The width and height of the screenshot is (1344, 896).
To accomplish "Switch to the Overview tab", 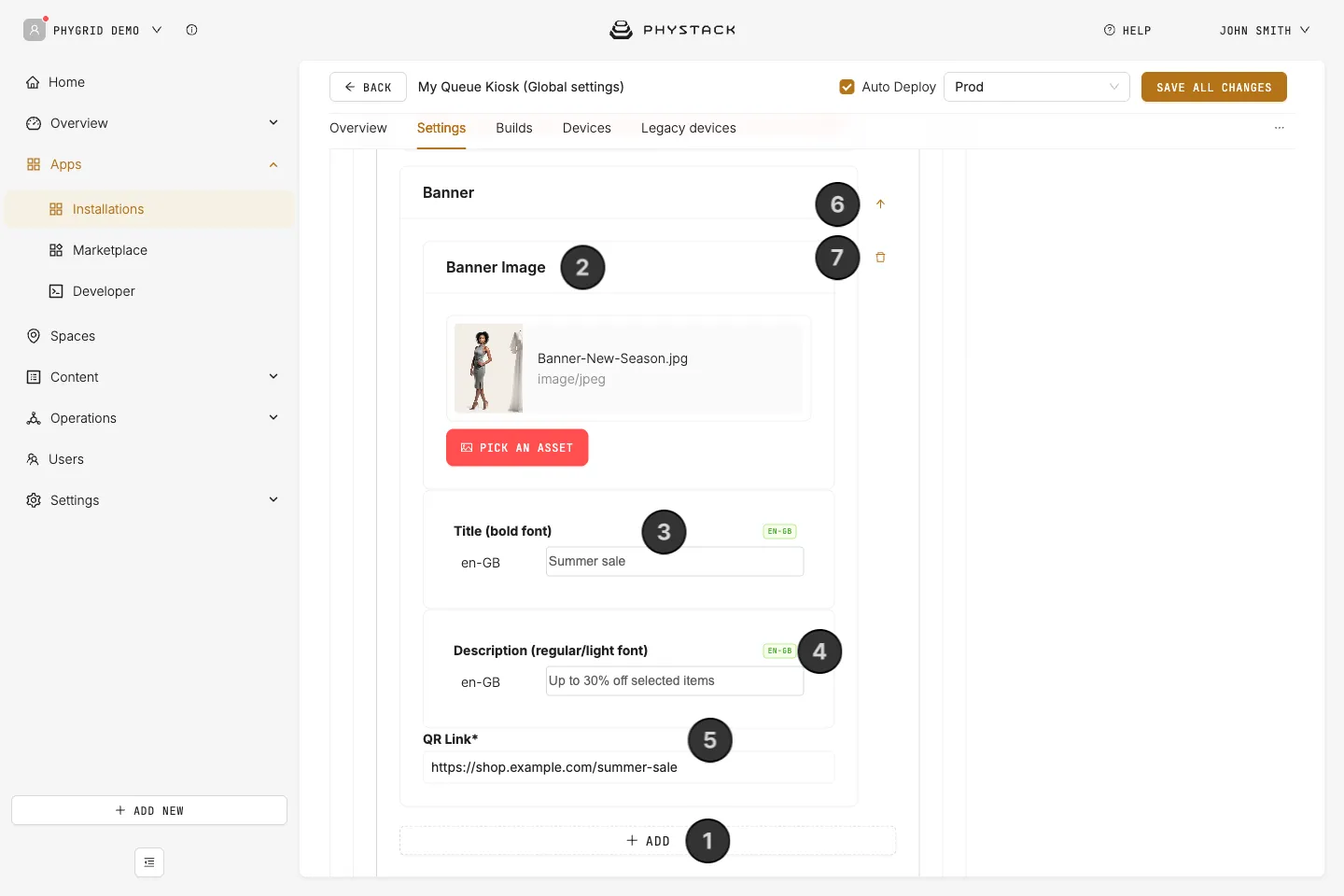I will pyautogui.click(x=358, y=128).
